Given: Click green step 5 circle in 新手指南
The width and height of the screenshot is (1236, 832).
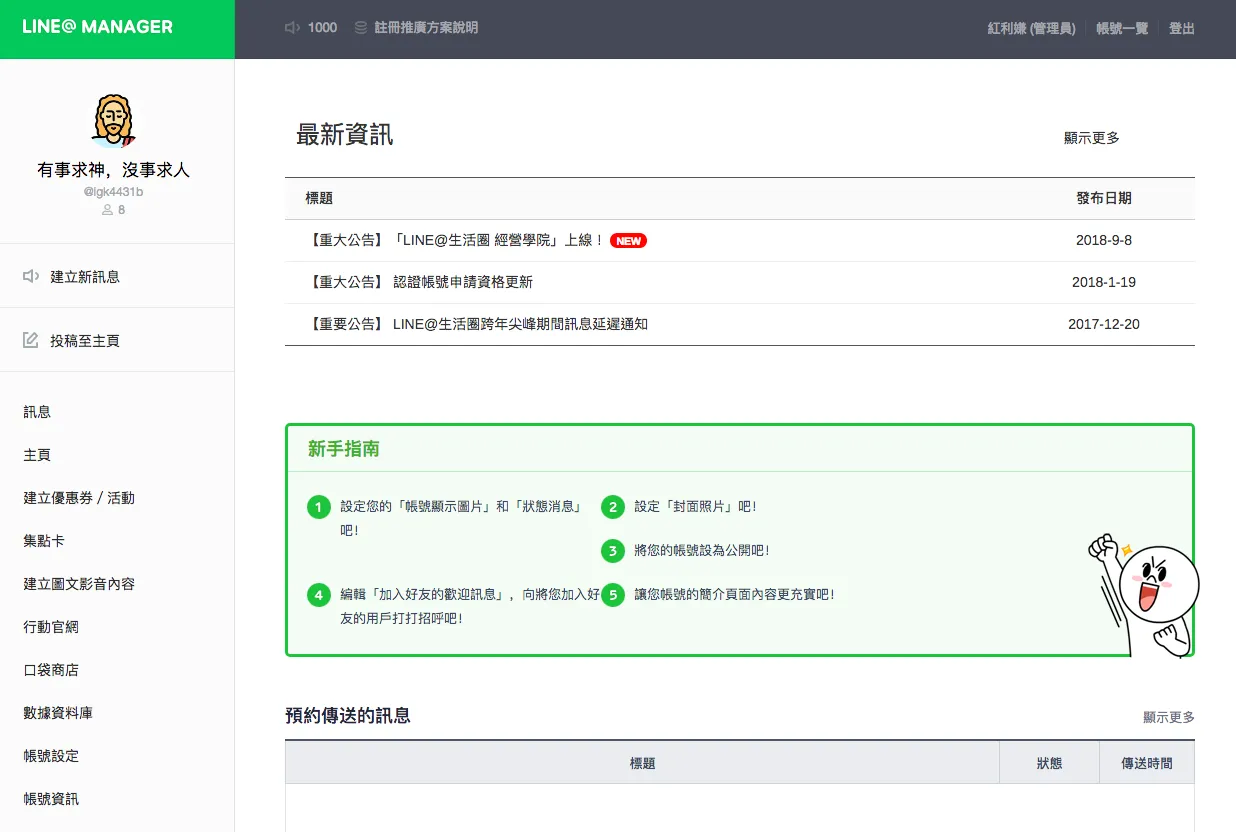Looking at the screenshot, I should (x=613, y=595).
